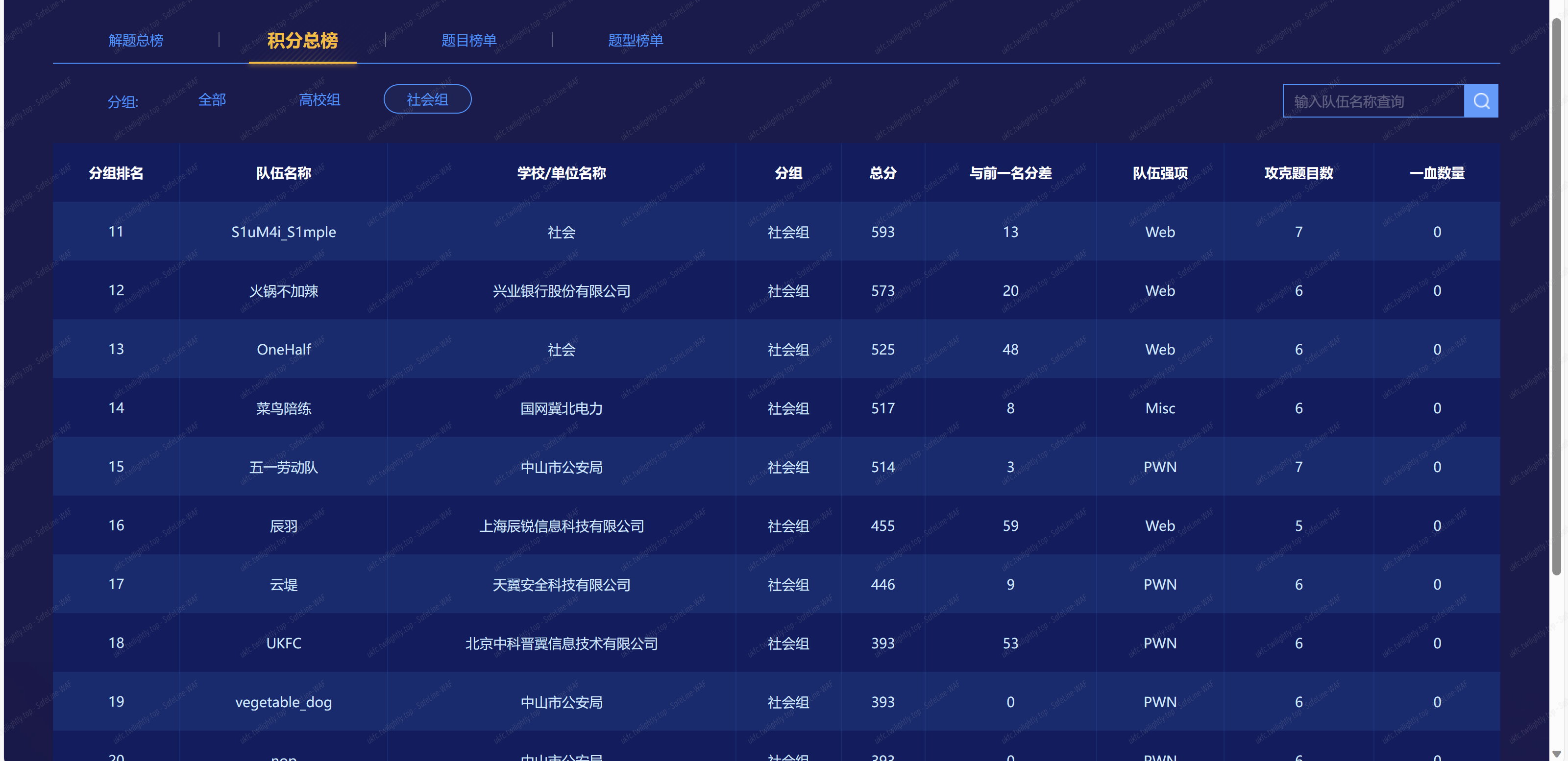Click team name S1uM4i_S1mple
The image size is (1568, 761).
point(283,232)
